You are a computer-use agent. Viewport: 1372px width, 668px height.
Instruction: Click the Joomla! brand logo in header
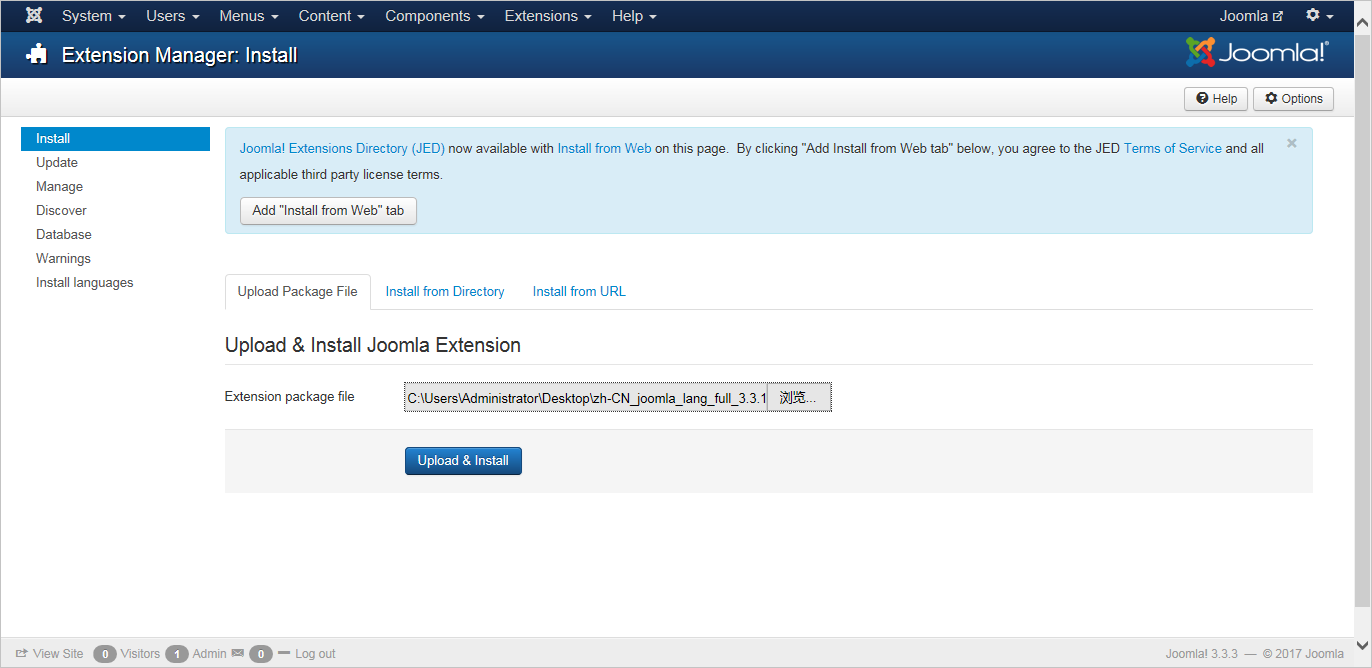click(1257, 53)
